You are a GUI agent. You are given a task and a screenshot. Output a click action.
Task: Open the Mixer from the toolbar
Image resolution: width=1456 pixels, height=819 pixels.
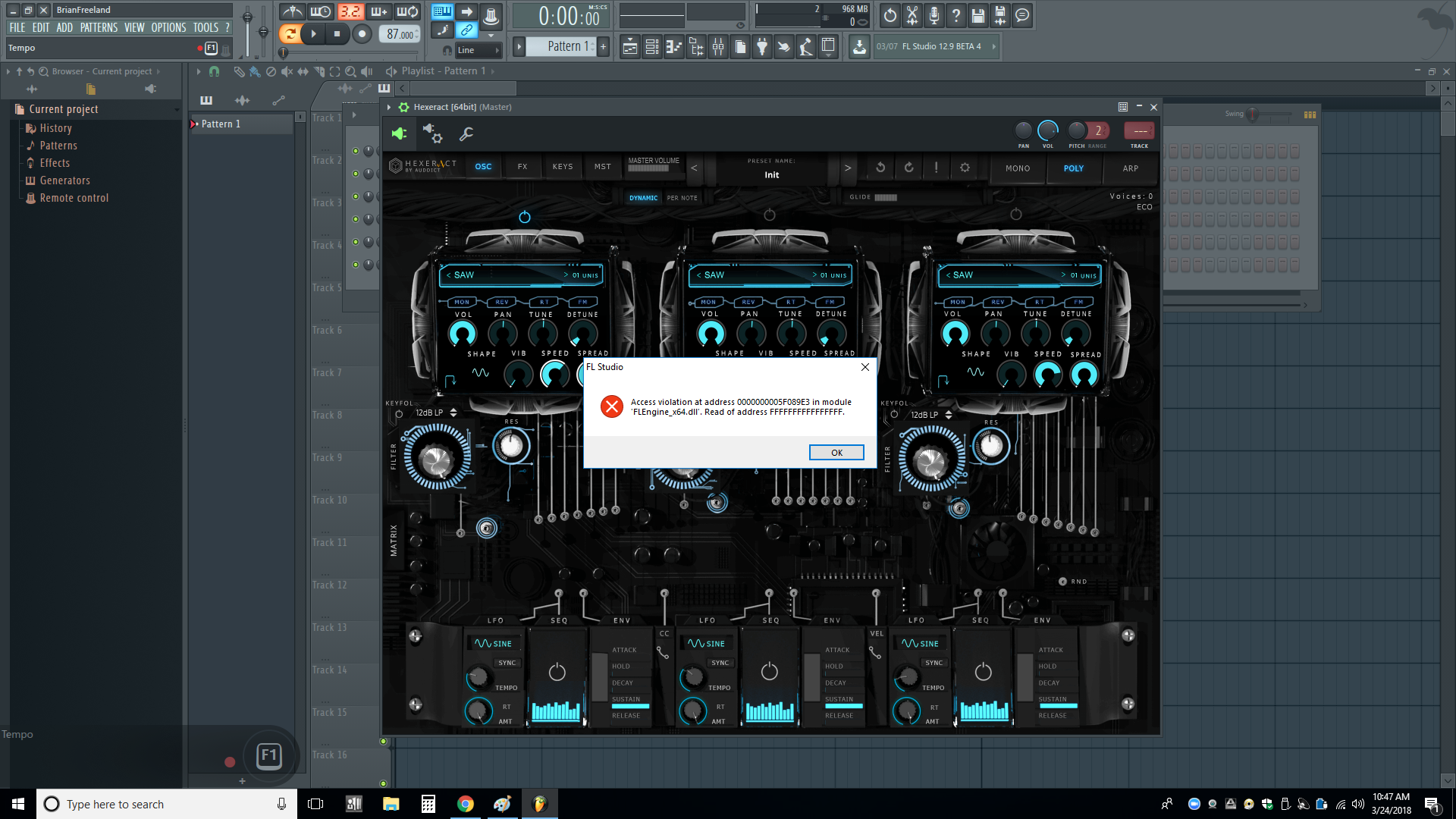[x=717, y=47]
